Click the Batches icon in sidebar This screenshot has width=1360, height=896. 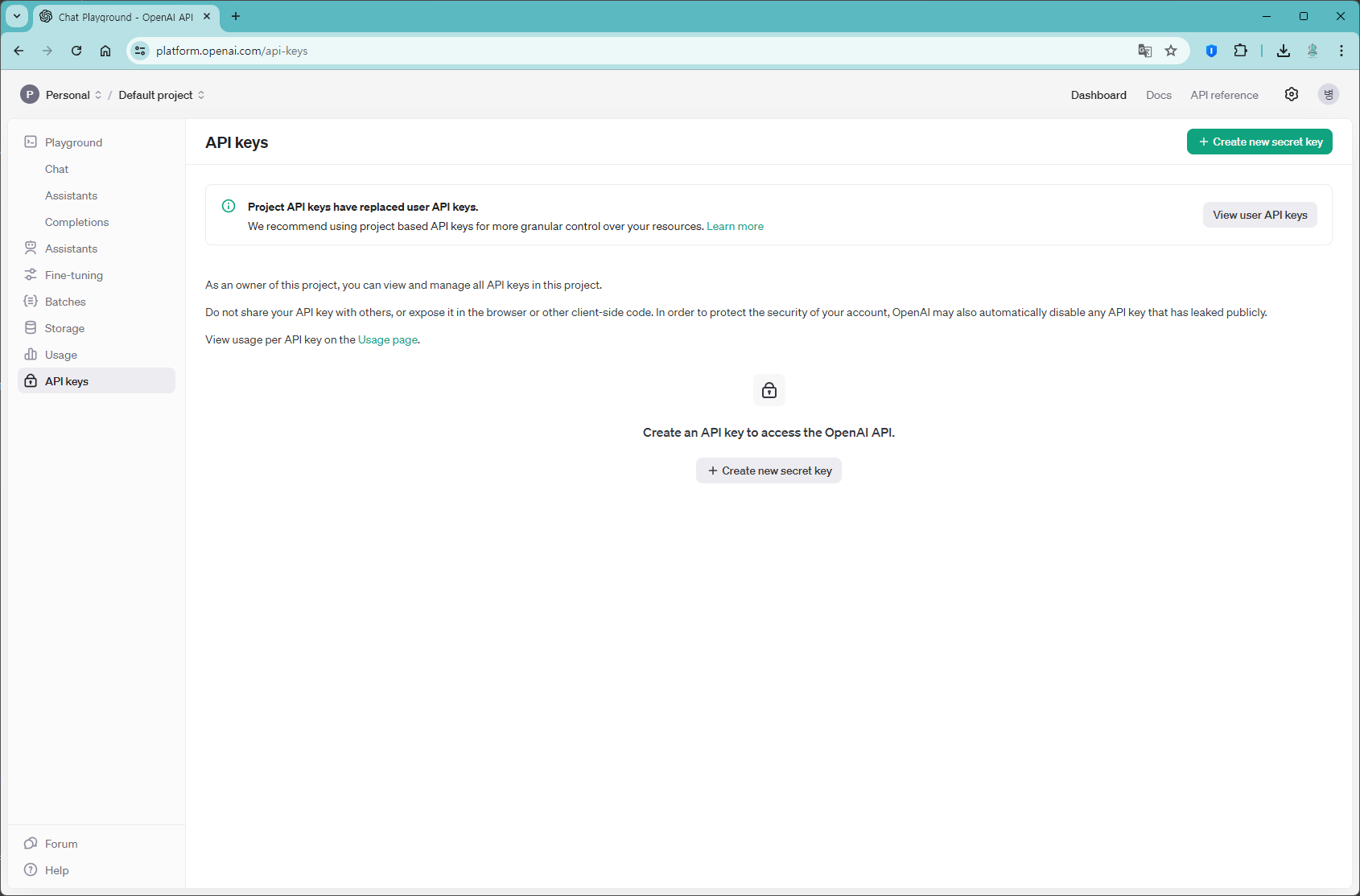tap(31, 301)
